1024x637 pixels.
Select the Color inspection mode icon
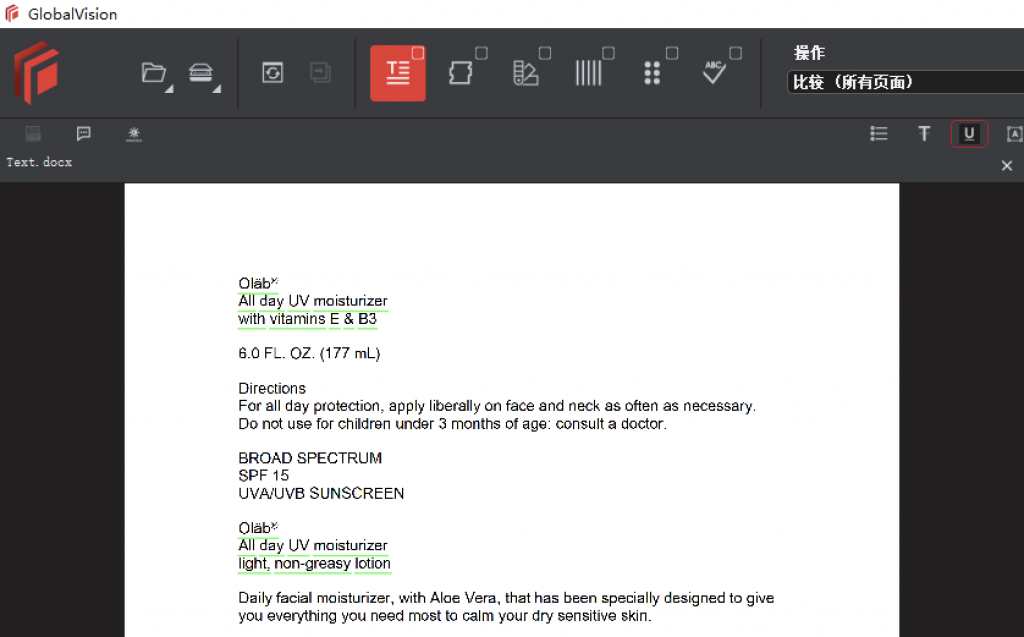[525, 73]
